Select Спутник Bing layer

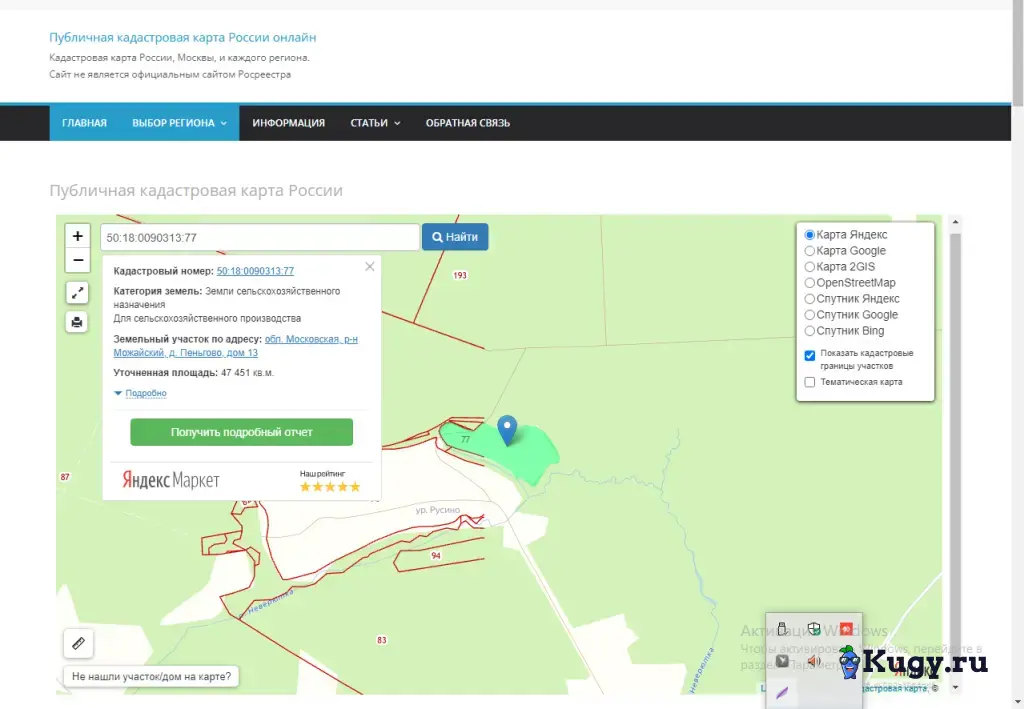(809, 330)
